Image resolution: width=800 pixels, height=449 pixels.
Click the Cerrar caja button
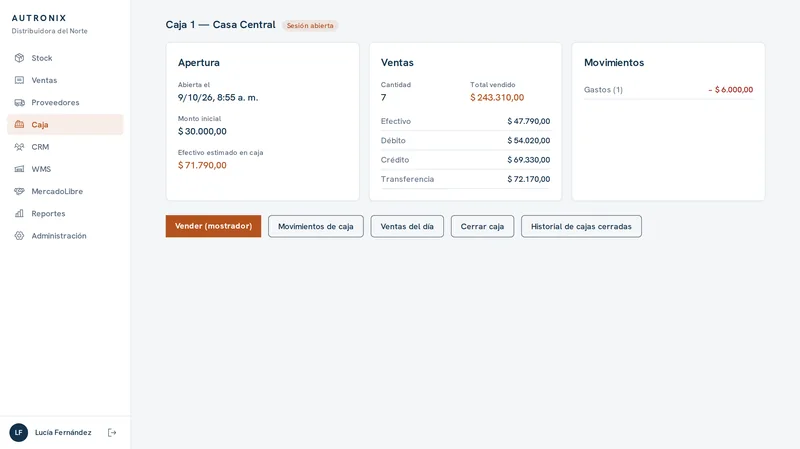[x=482, y=226]
